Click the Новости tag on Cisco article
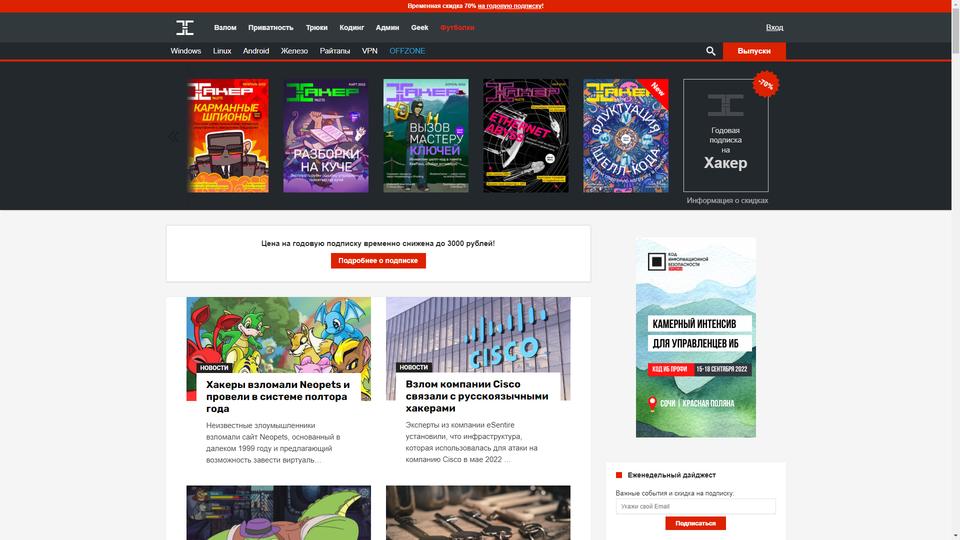The height and width of the screenshot is (540, 960). click(x=413, y=367)
